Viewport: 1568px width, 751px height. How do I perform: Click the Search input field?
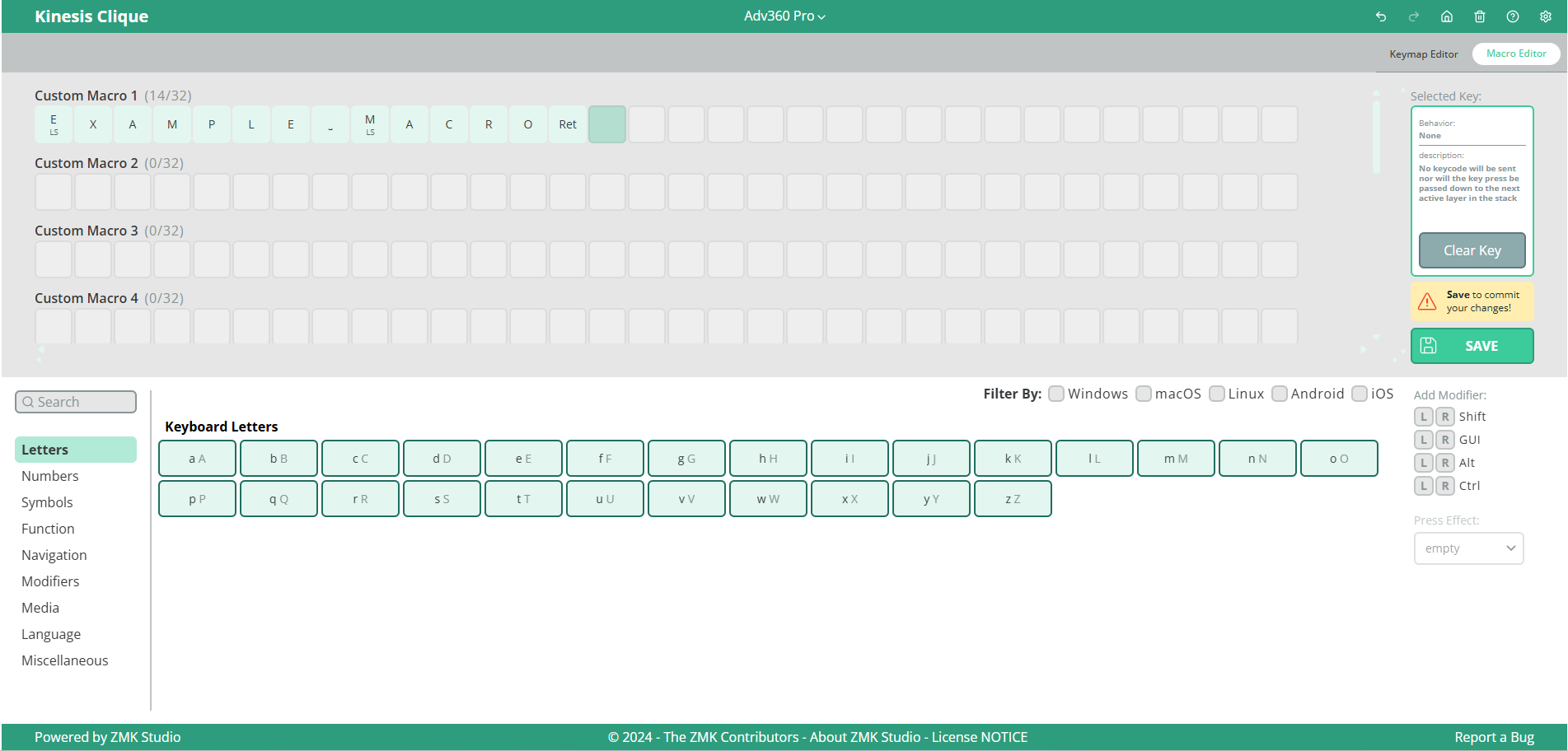tap(76, 402)
